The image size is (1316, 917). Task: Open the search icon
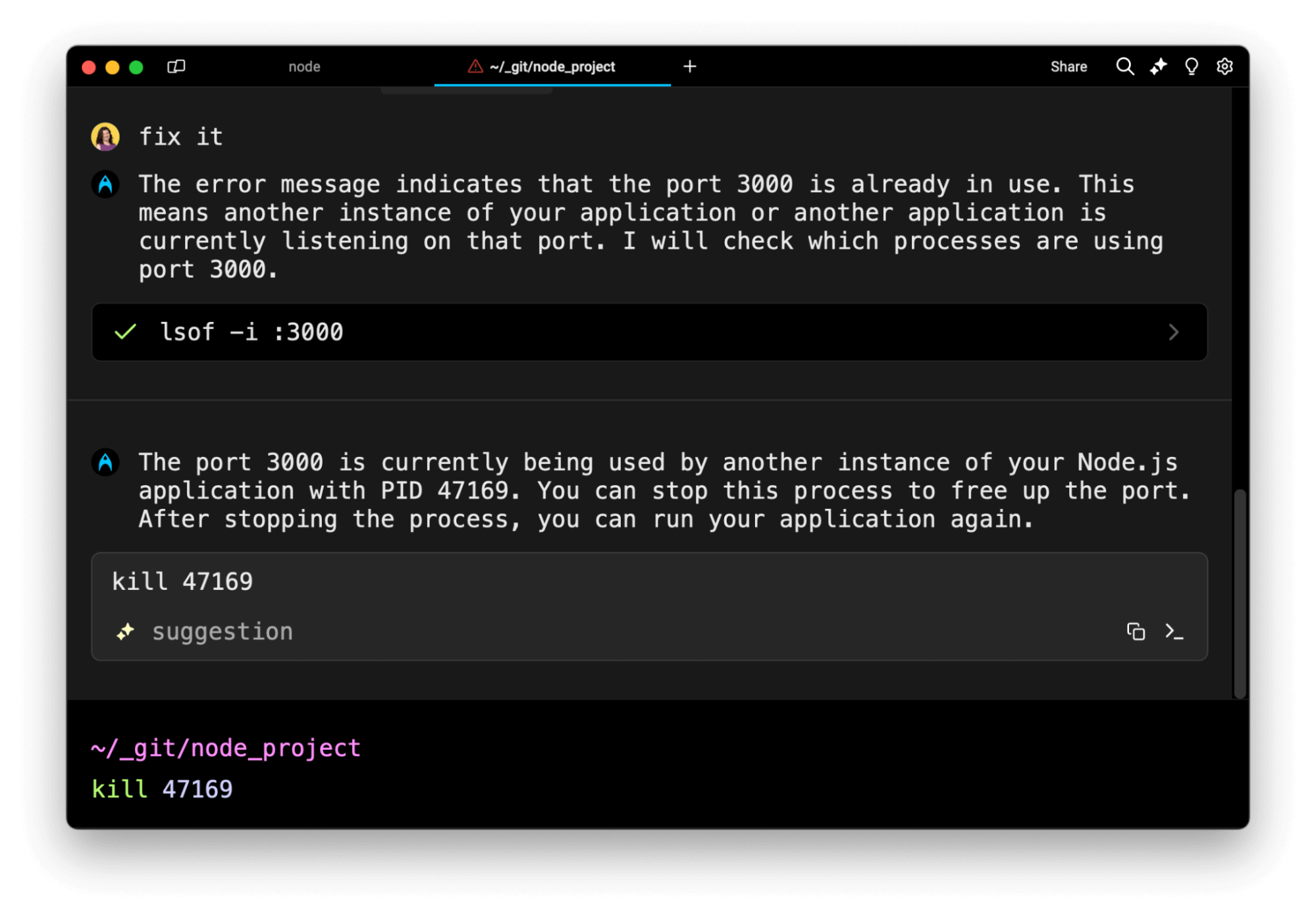(1125, 66)
